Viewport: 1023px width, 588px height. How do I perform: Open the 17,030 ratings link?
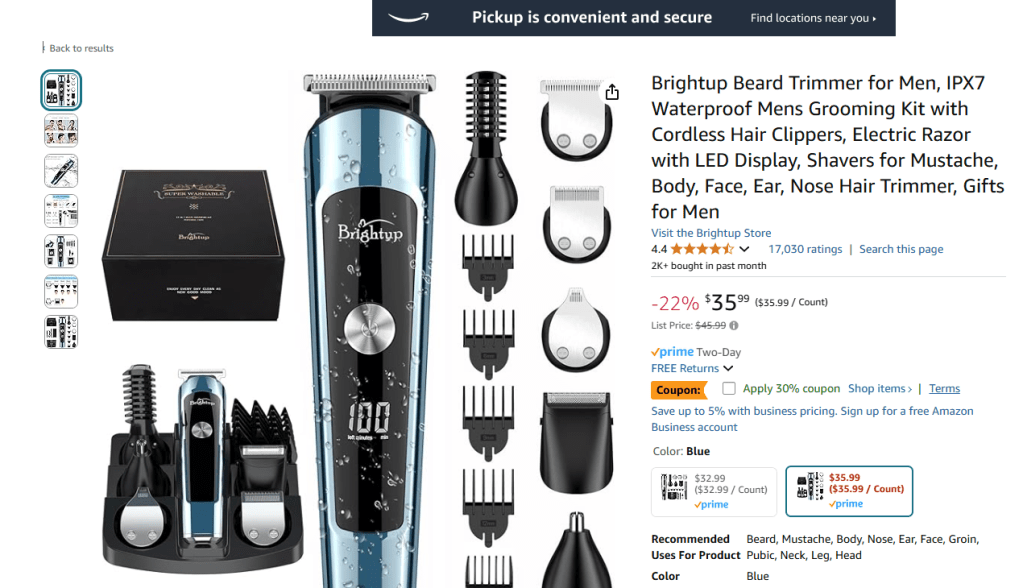click(805, 249)
